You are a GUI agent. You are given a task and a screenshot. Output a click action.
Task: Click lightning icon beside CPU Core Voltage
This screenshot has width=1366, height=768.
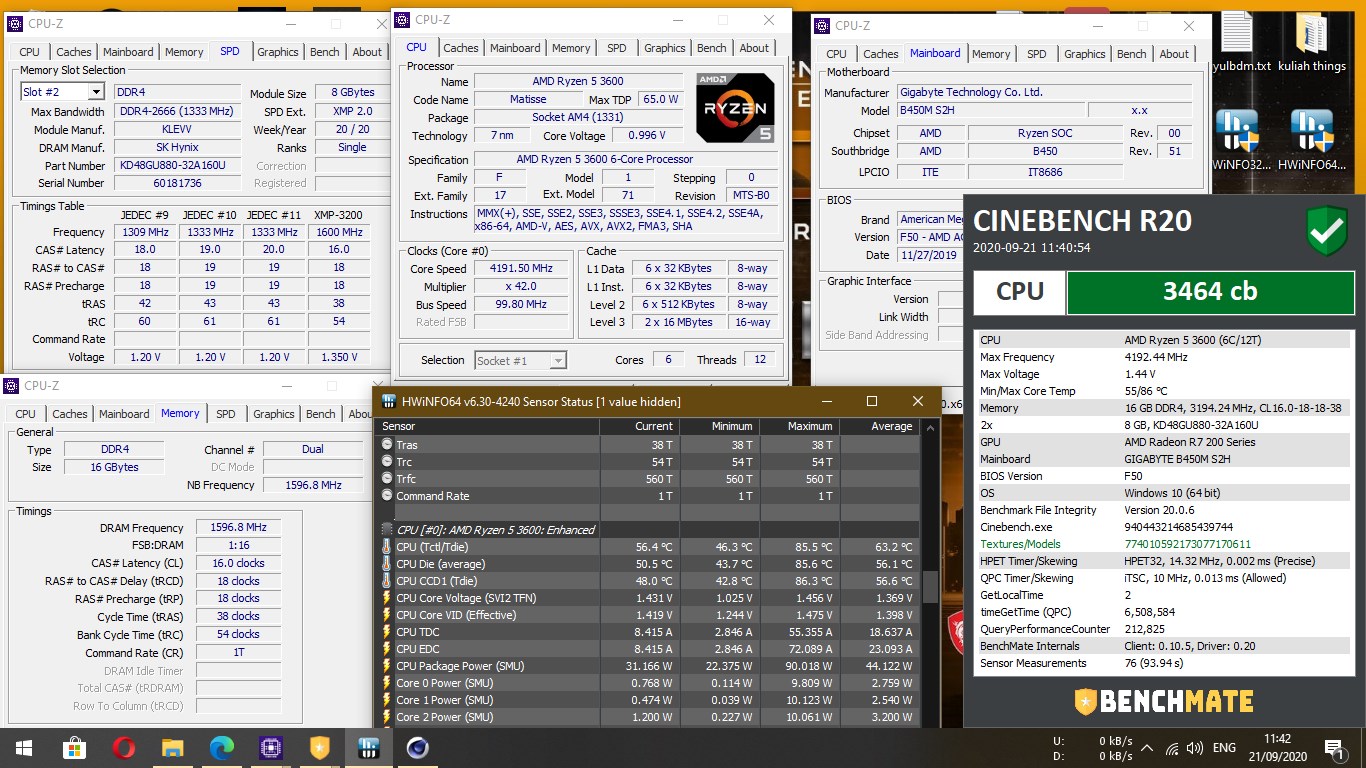pyautogui.click(x=387, y=598)
